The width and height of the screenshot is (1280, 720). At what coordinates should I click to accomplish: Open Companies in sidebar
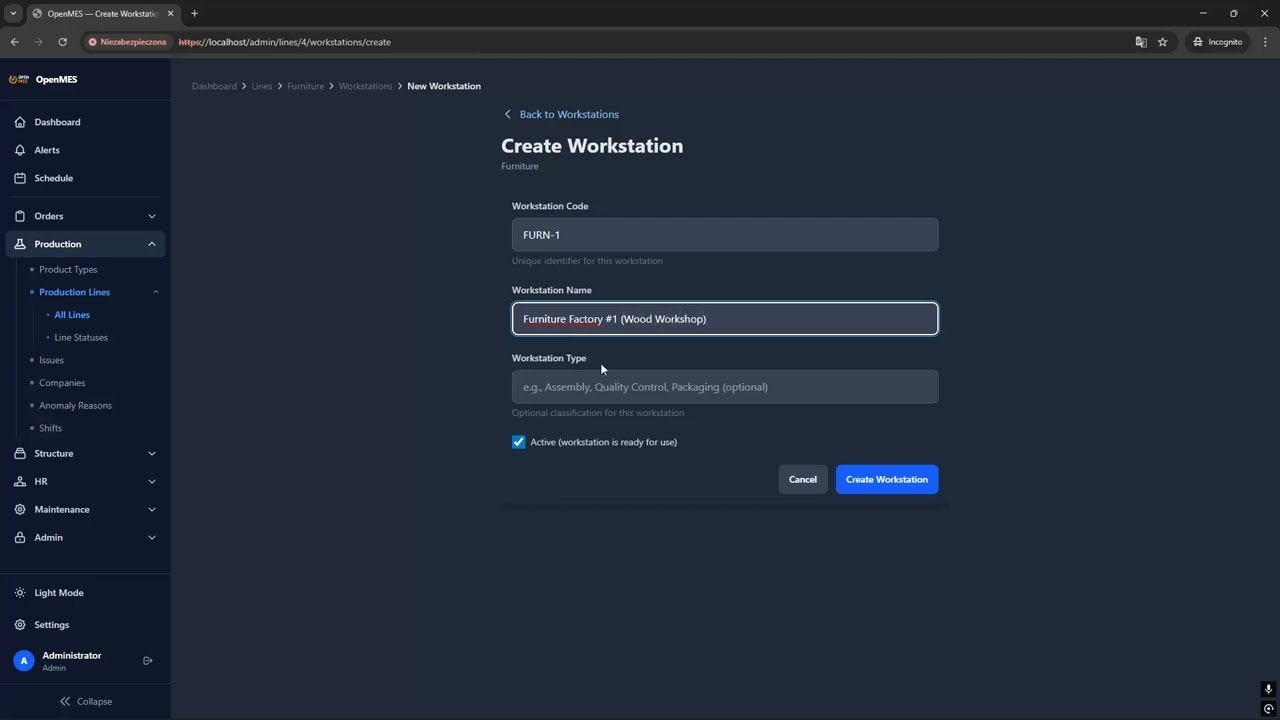[x=62, y=383]
